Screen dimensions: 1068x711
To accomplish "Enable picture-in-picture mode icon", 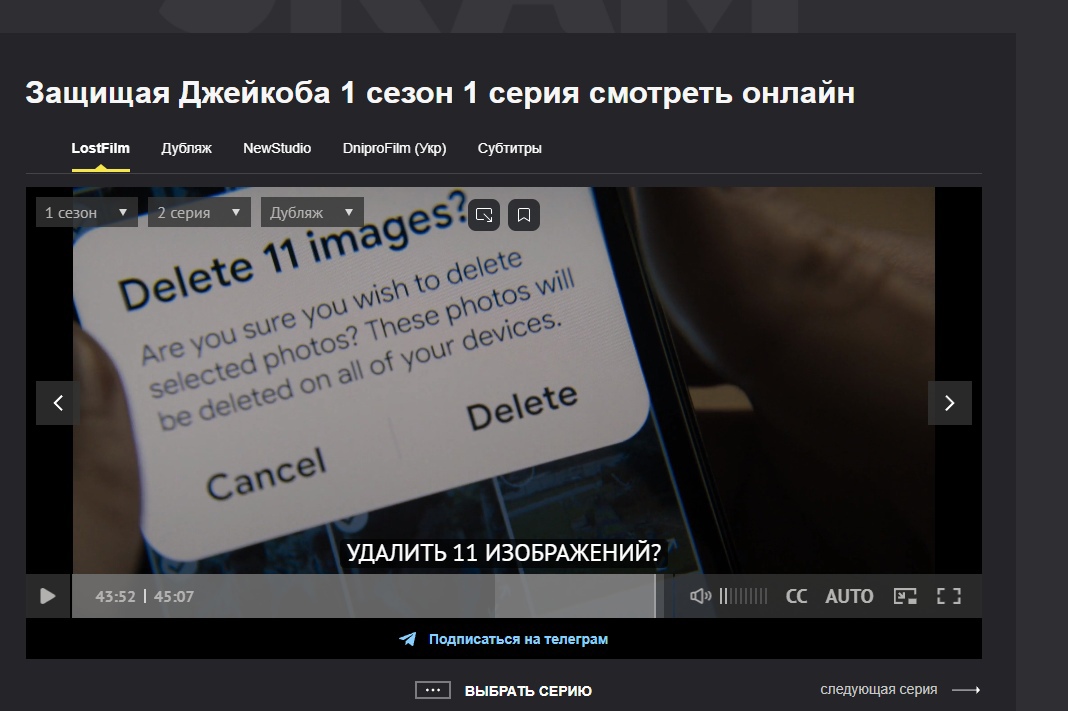I will coord(905,596).
